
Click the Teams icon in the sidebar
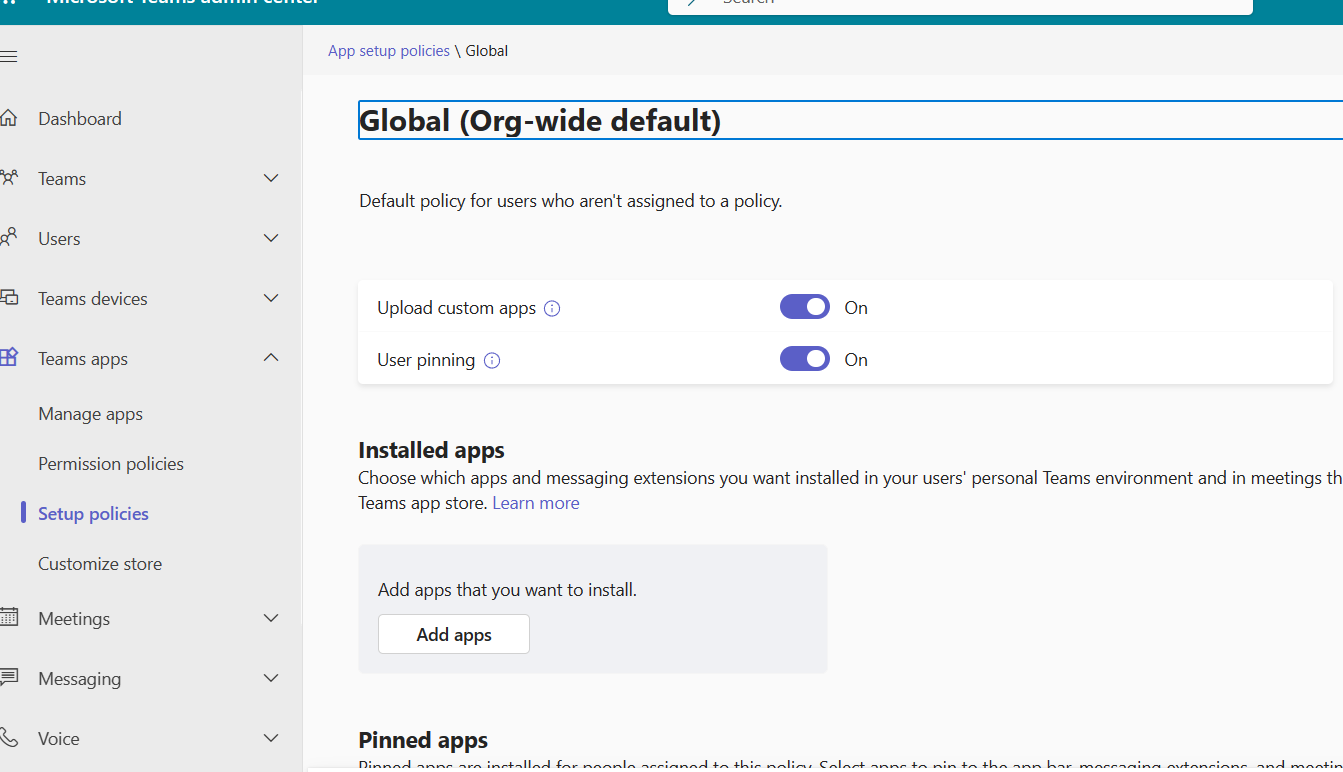(x=12, y=177)
